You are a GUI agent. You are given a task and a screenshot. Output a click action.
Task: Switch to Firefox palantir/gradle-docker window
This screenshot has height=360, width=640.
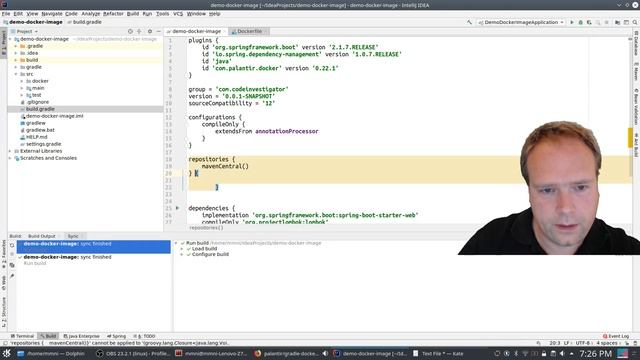tap(287, 353)
